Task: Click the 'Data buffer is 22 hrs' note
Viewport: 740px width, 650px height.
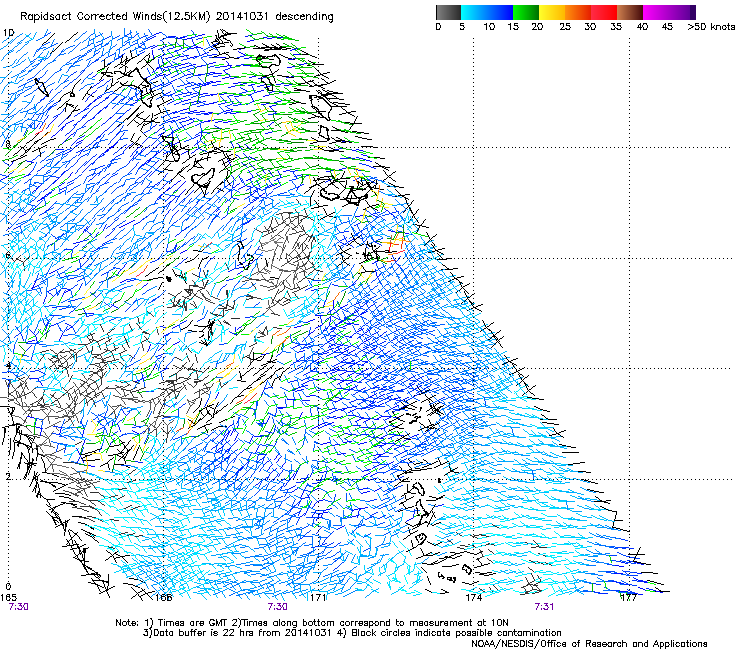Action: tap(199, 633)
